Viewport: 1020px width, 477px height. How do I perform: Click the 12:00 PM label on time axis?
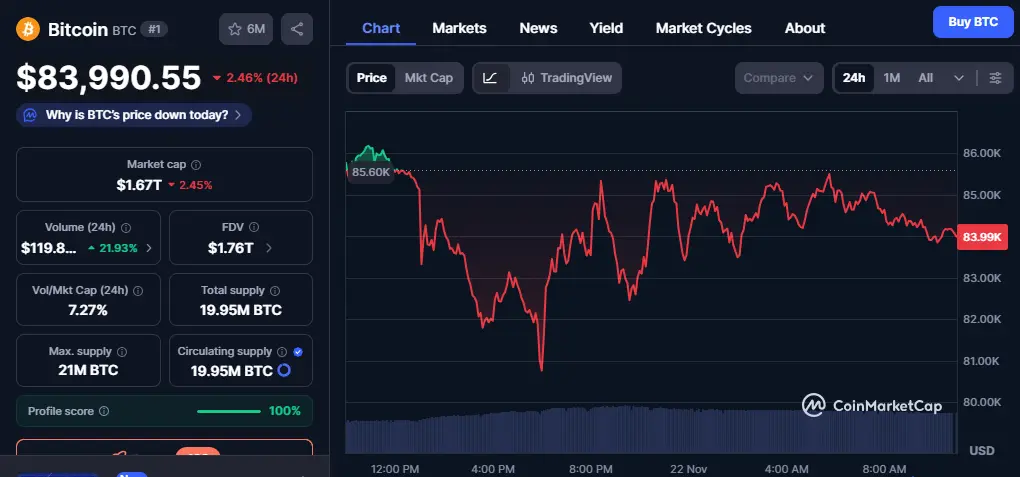click(395, 469)
